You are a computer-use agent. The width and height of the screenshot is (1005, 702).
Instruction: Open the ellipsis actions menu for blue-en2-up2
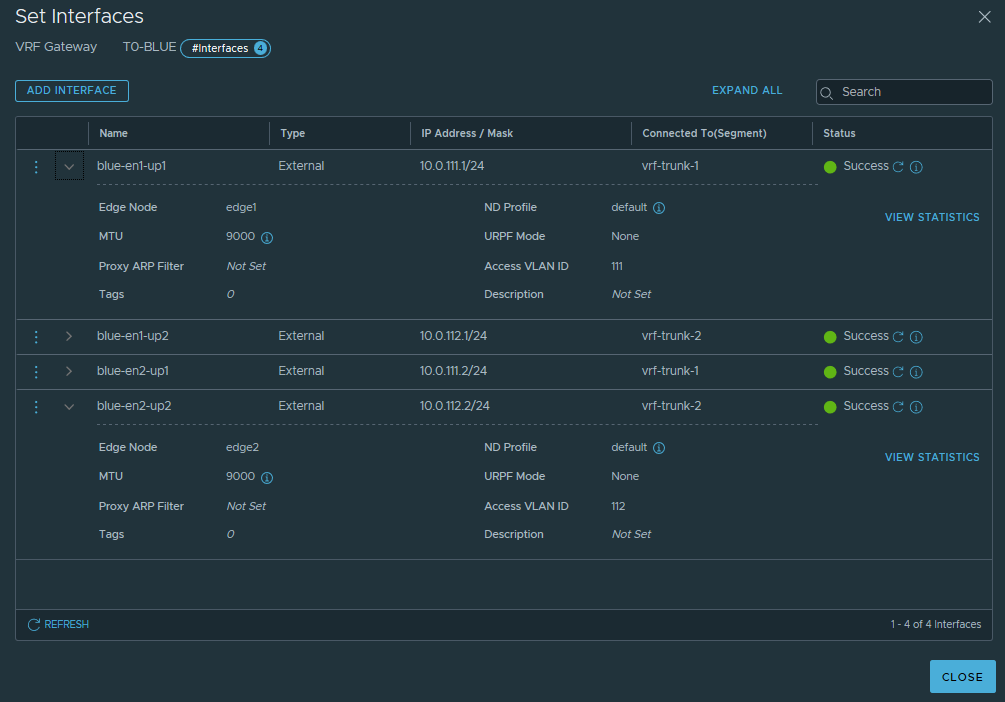pos(36,406)
